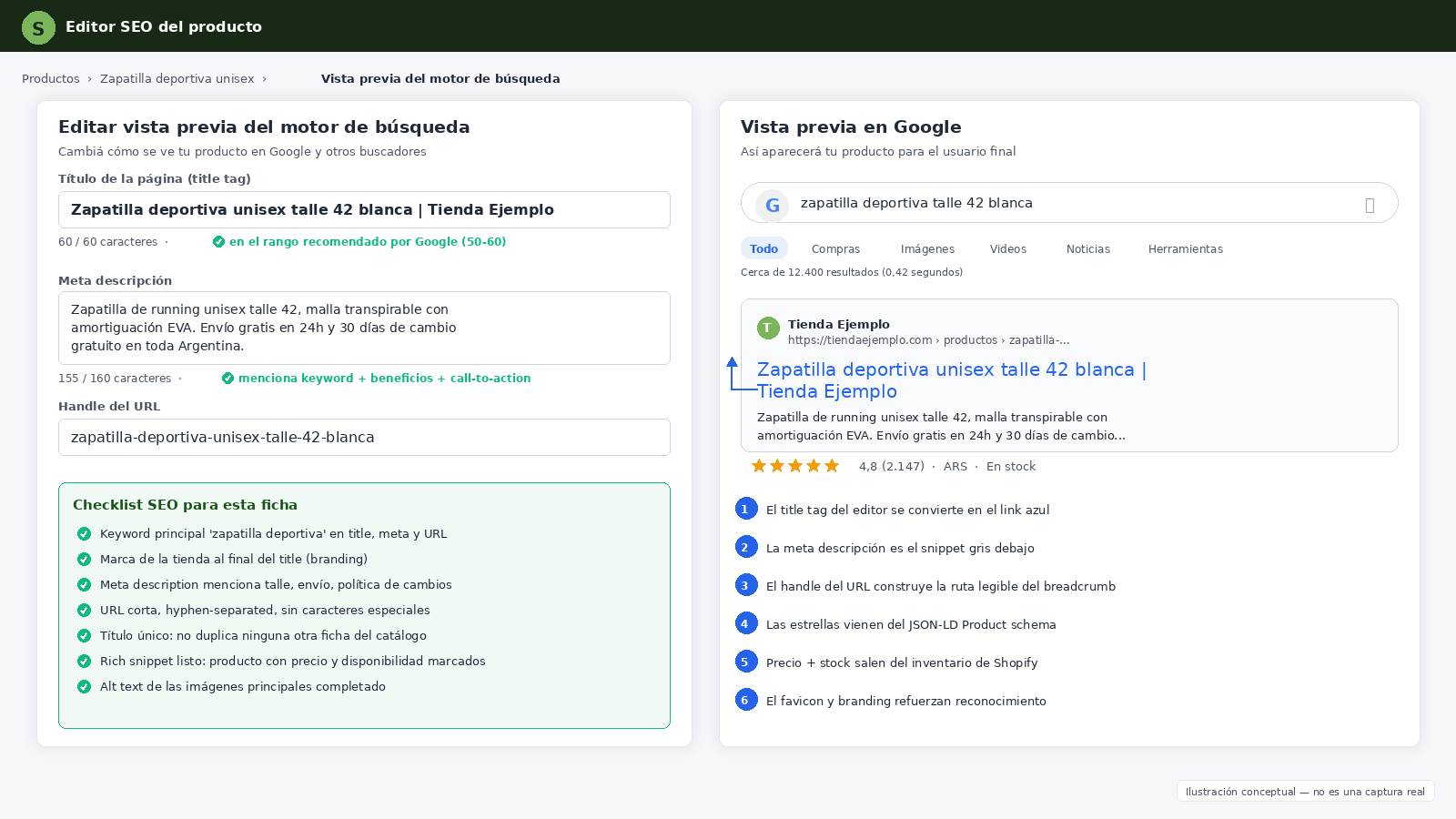Select the Todo search tab

[763, 248]
